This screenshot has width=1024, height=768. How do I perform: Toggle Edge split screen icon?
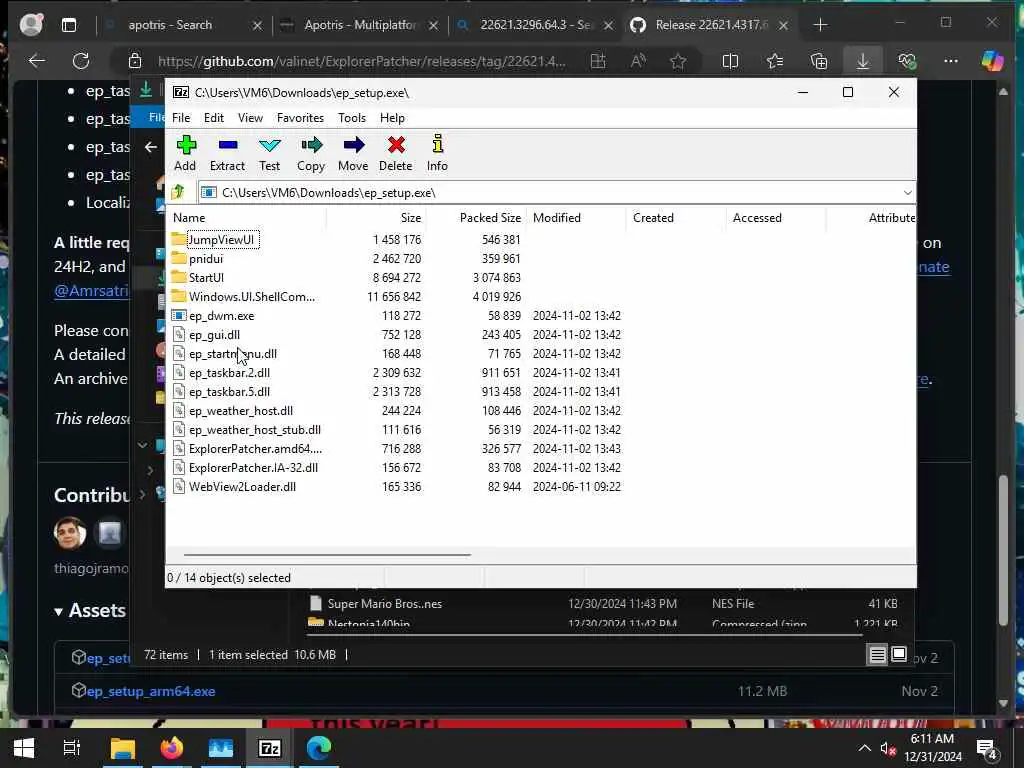730,61
